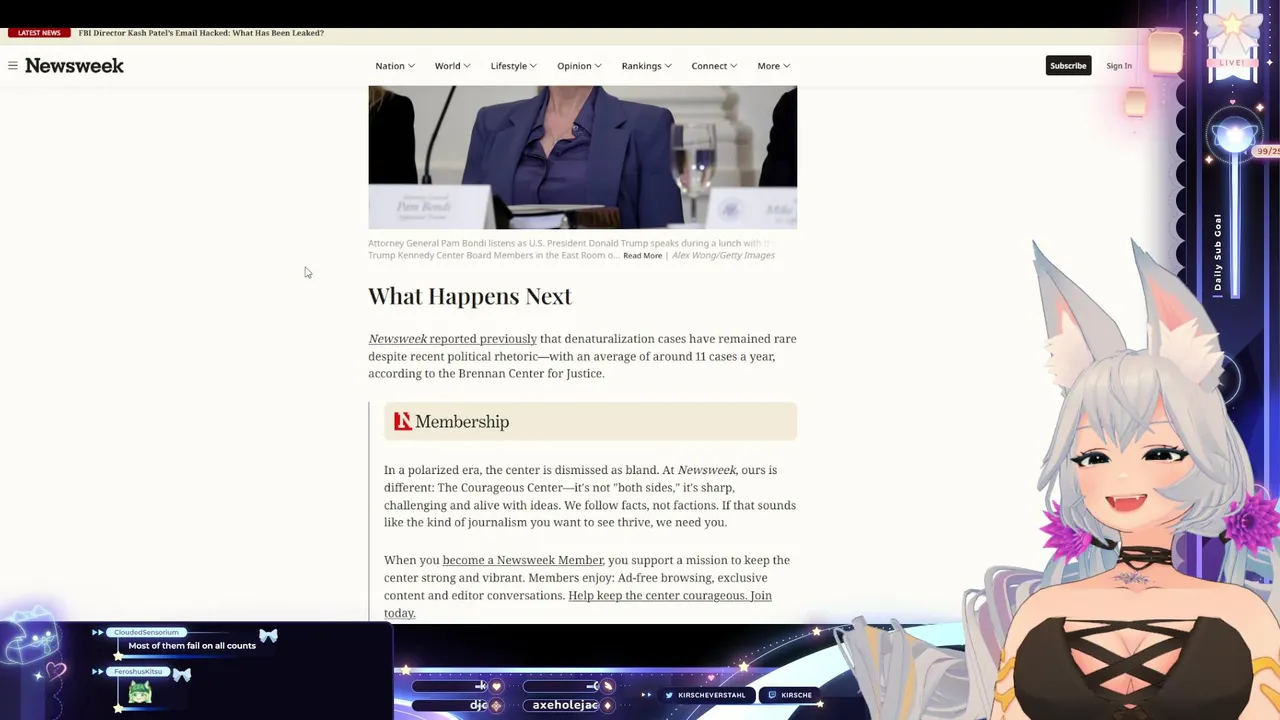Click the Subscribe button
The image size is (1280, 720).
coord(1068,66)
